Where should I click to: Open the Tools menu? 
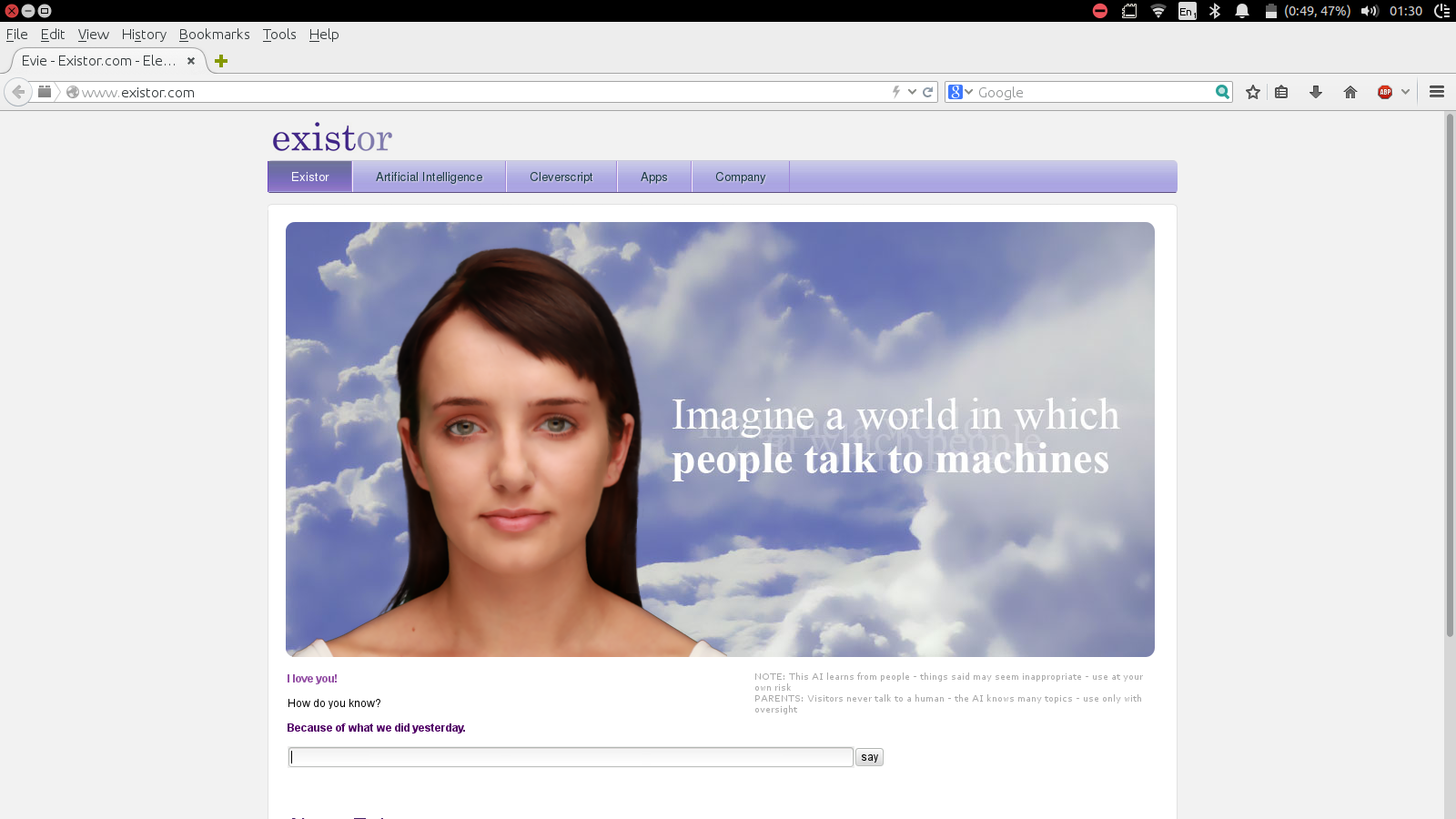pos(279,35)
